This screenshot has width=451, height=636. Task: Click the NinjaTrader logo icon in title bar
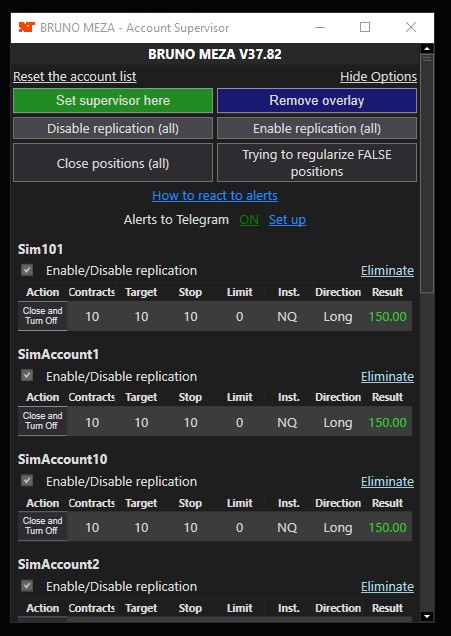(27, 27)
